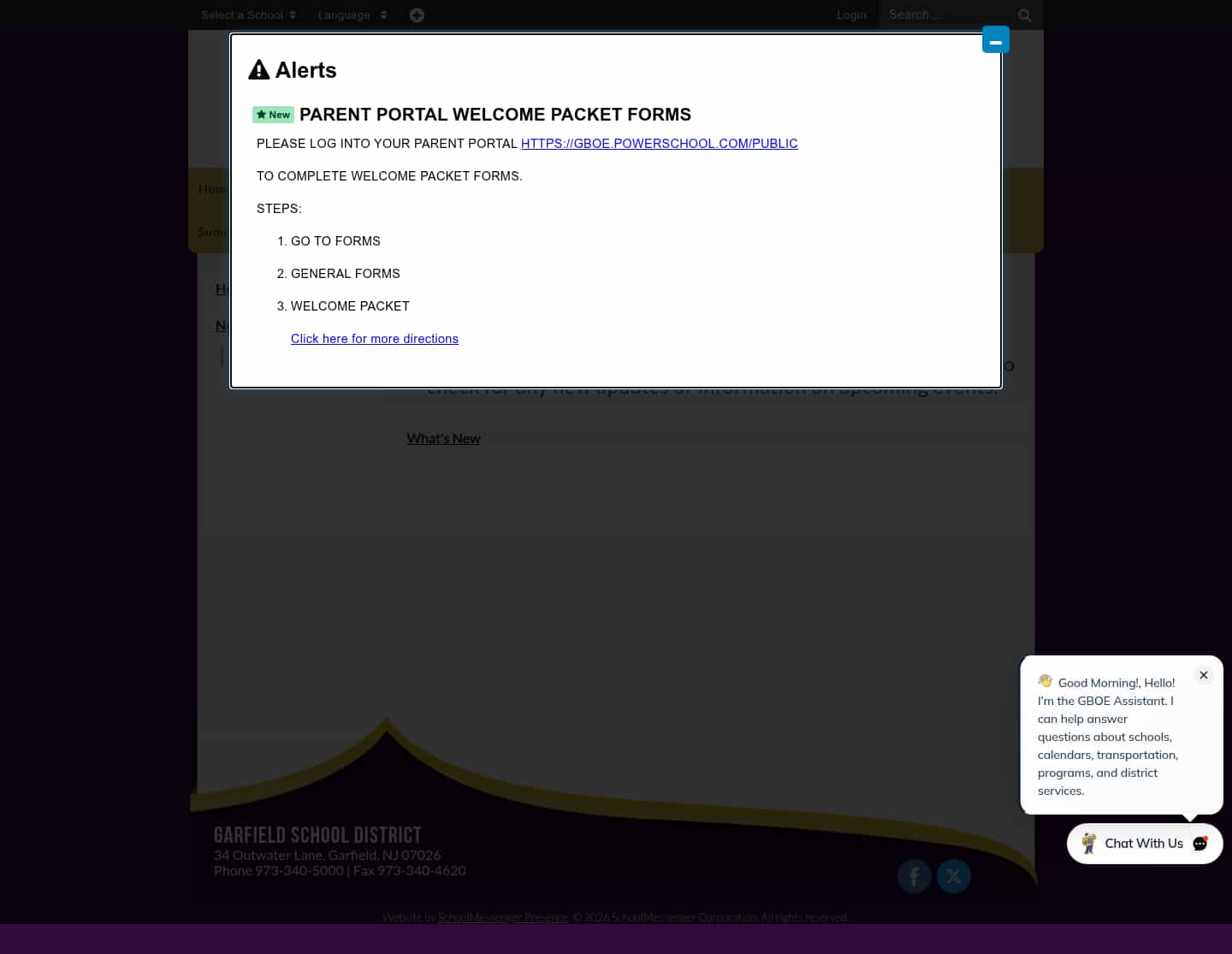Click the Parent Portal Welcome Packet Forms heading

pos(495,115)
